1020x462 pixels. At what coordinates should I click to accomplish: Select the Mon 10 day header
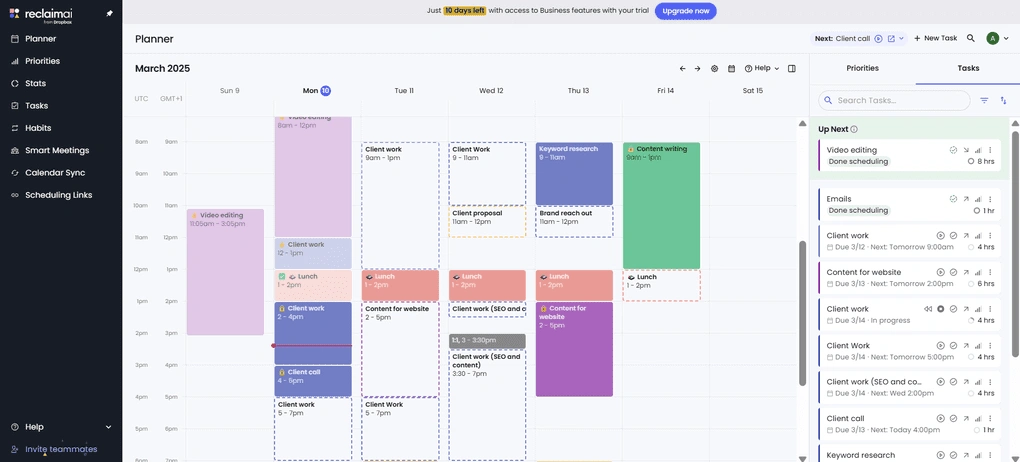(x=317, y=90)
